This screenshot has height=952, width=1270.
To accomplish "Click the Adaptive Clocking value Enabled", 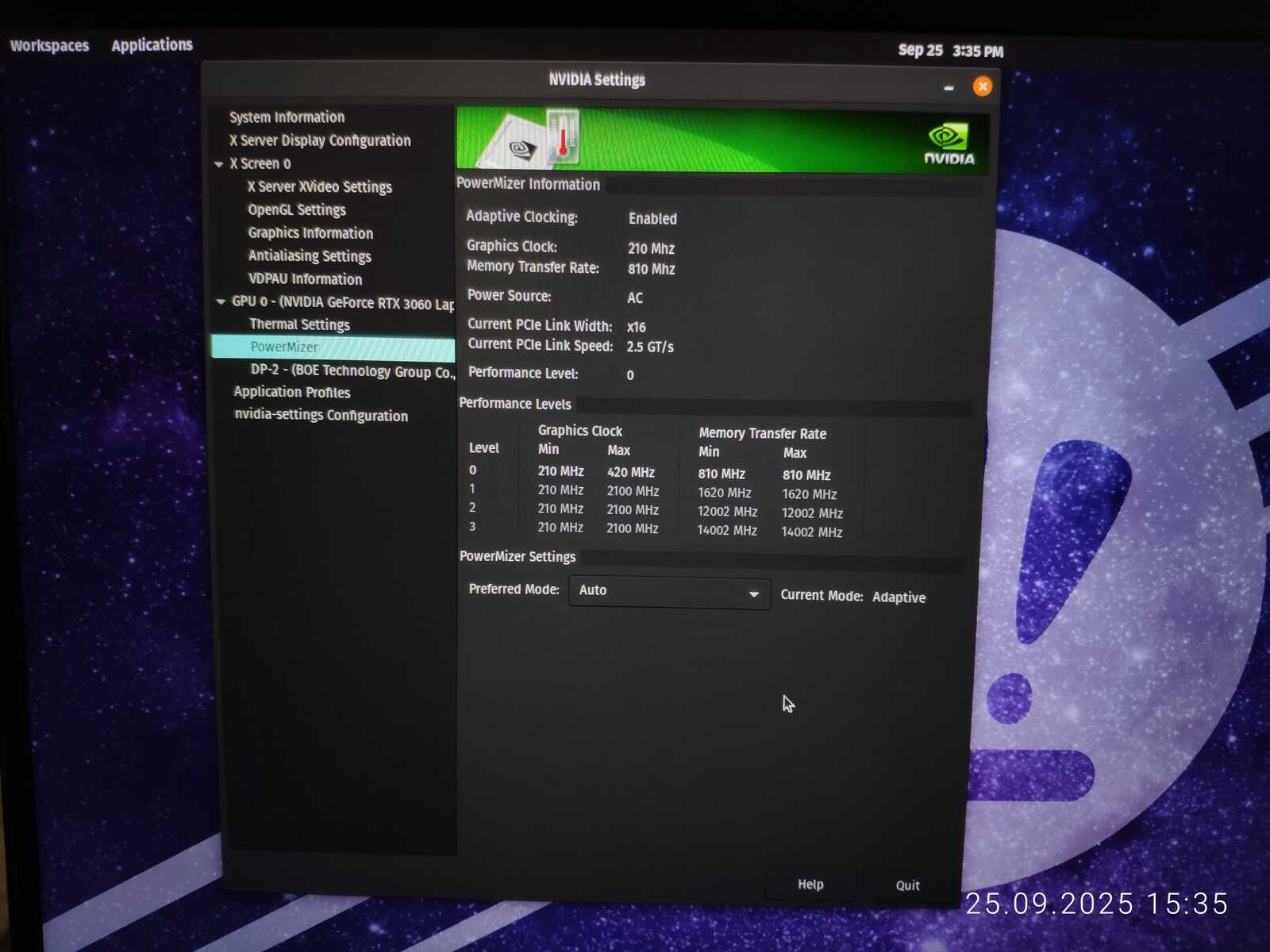I will (652, 219).
